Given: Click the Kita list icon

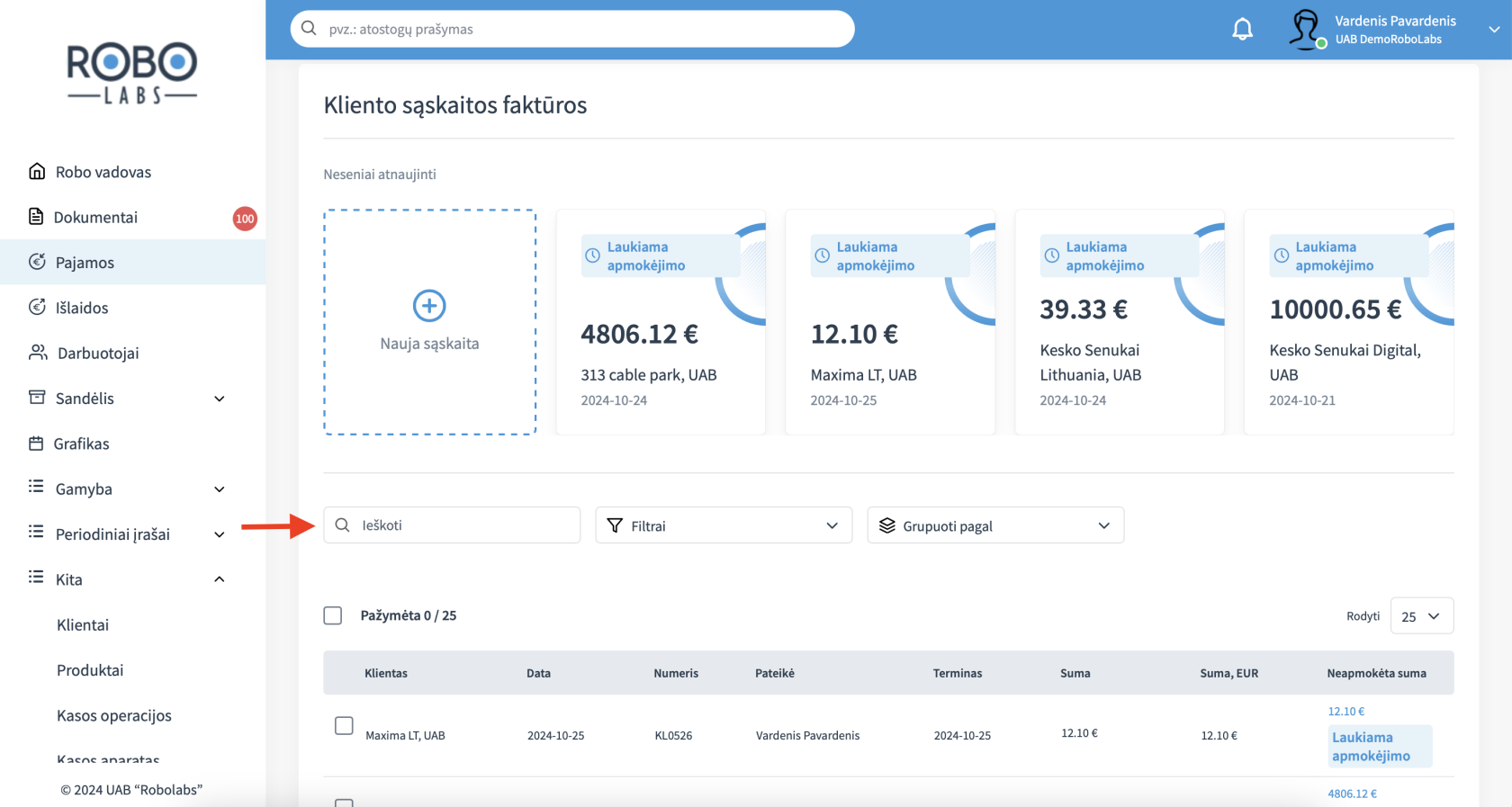Looking at the screenshot, I should coord(36,577).
